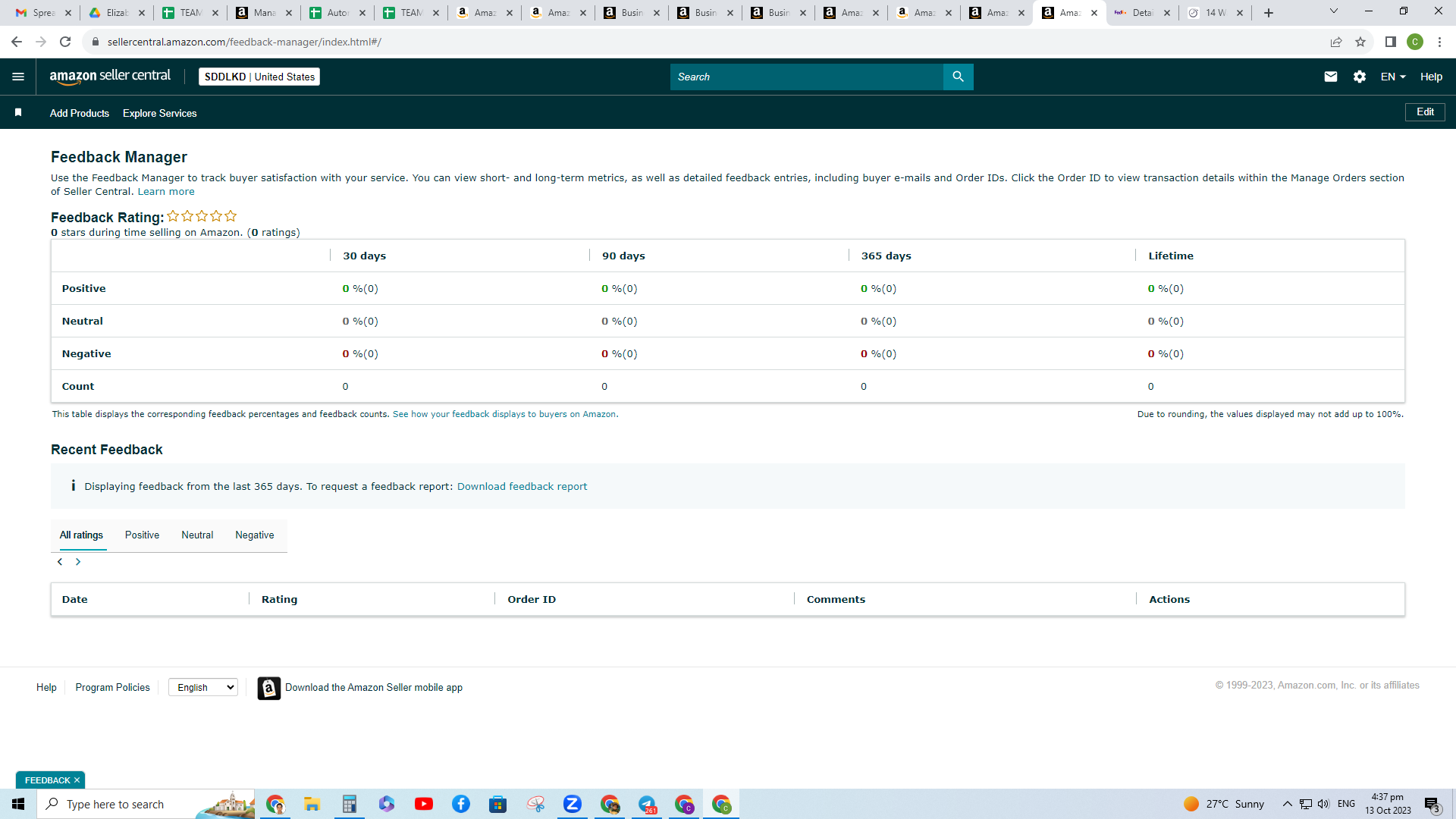The width and height of the screenshot is (1456, 819).
Task: Click the Amazon Seller Central logo
Action: [x=110, y=77]
